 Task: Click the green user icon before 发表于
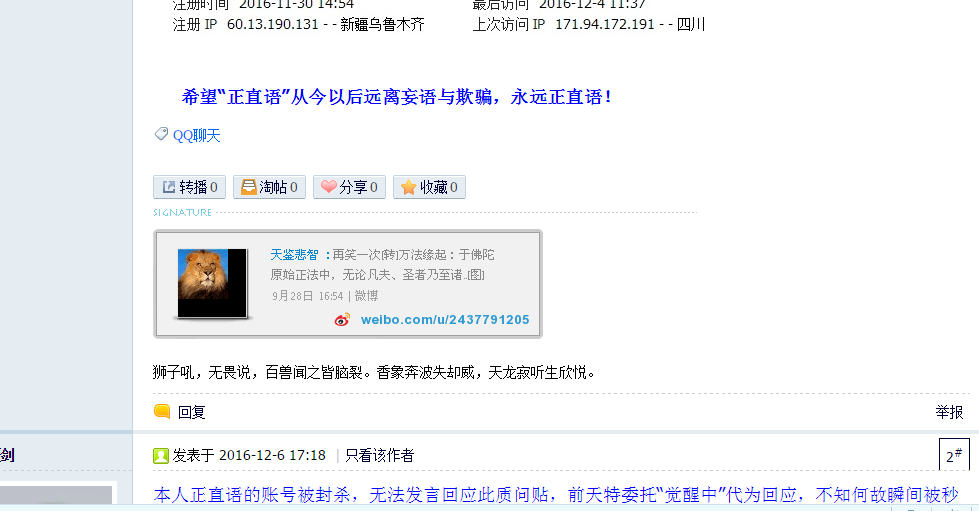[x=160, y=455]
